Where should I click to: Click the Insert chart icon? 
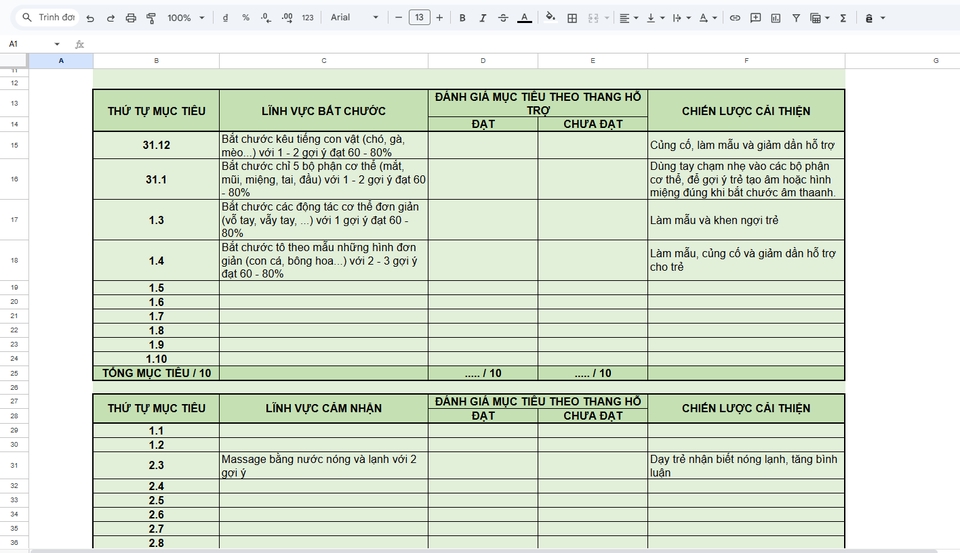775,18
